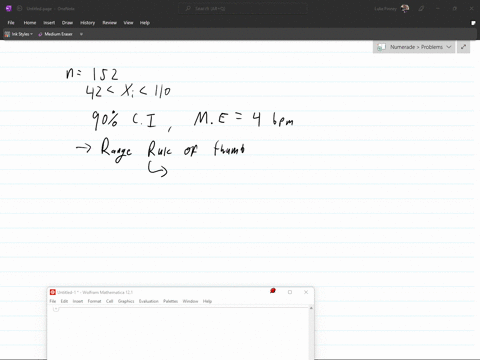Open Mathematica's Format menu
480x360 pixels.
click(94, 301)
